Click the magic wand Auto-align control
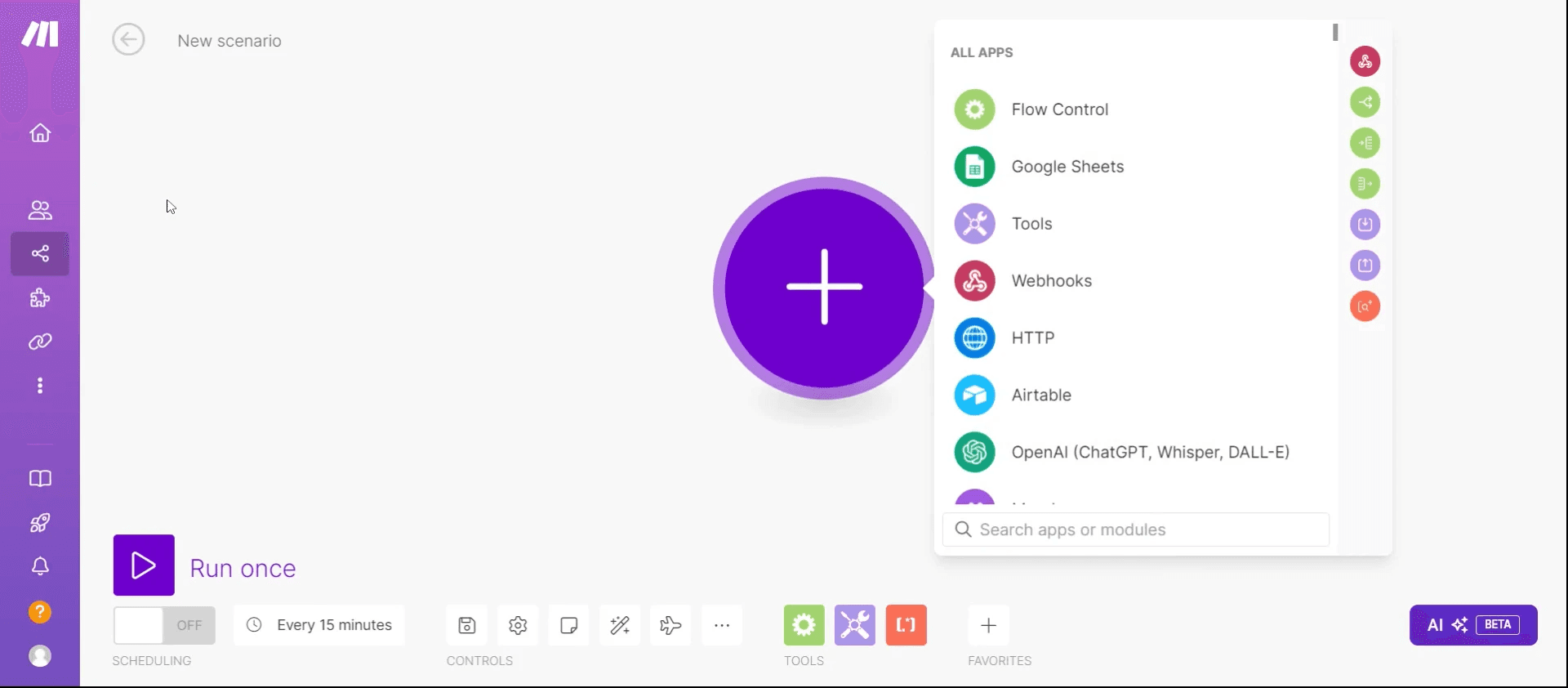This screenshot has height=688, width=1568. coord(620,625)
